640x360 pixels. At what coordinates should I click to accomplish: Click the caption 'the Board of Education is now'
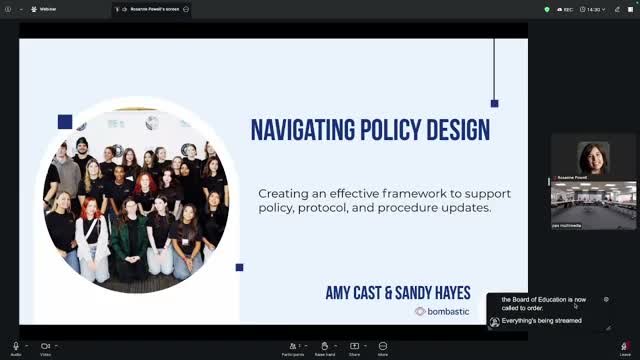click(544, 300)
